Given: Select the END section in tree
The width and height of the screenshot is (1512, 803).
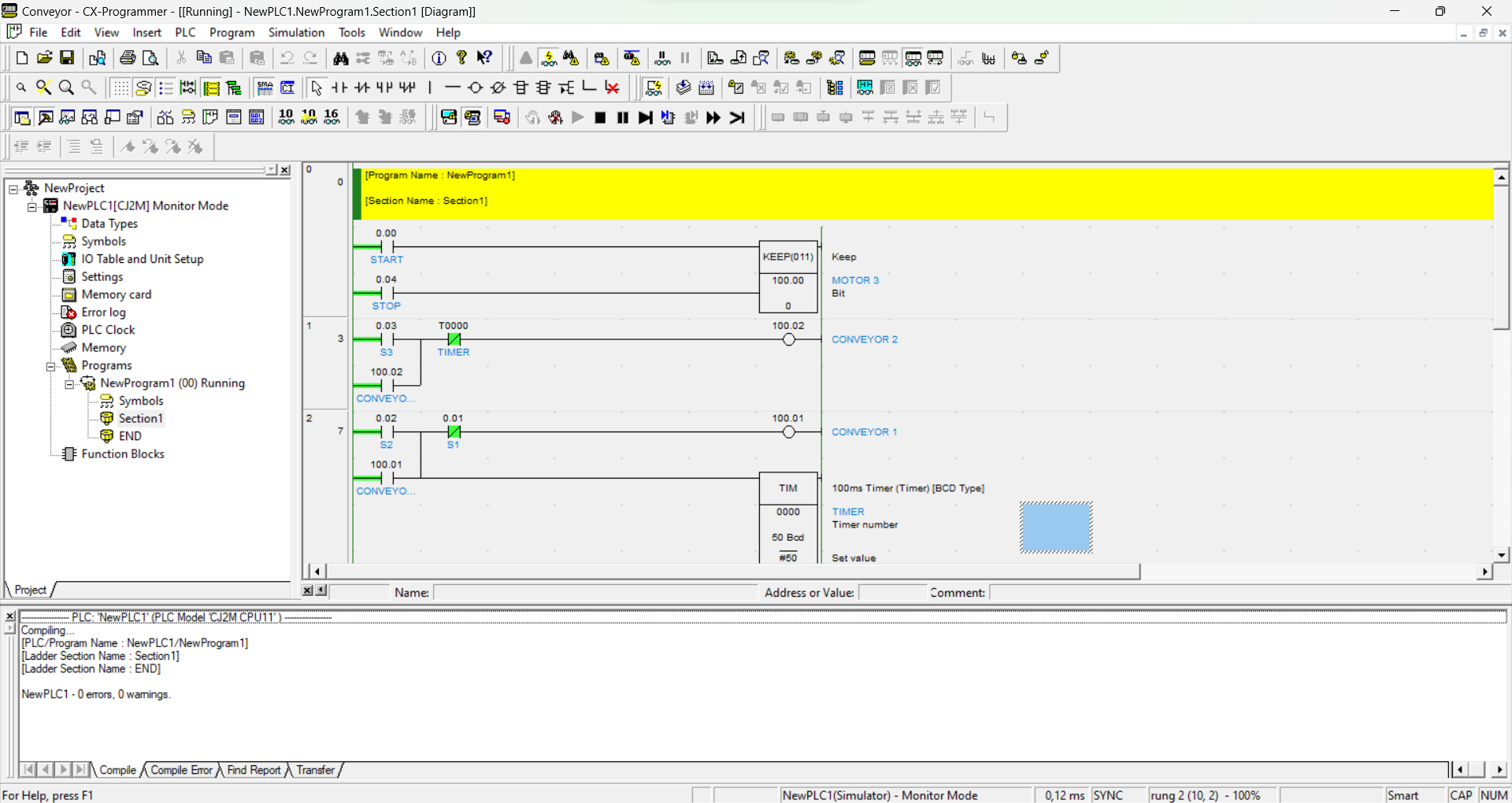Looking at the screenshot, I should 130,436.
